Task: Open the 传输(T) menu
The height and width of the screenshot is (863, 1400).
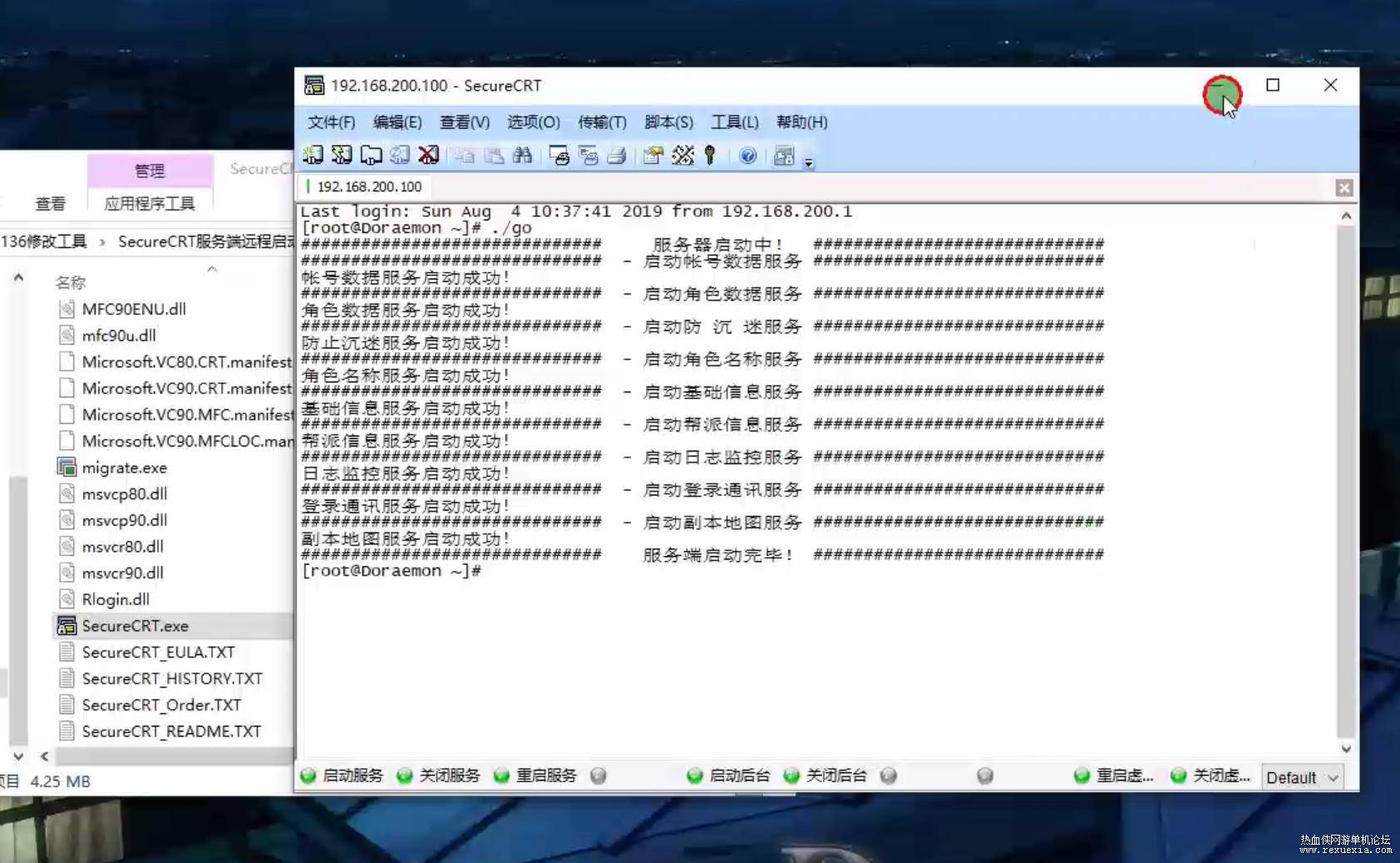Action: (602, 122)
